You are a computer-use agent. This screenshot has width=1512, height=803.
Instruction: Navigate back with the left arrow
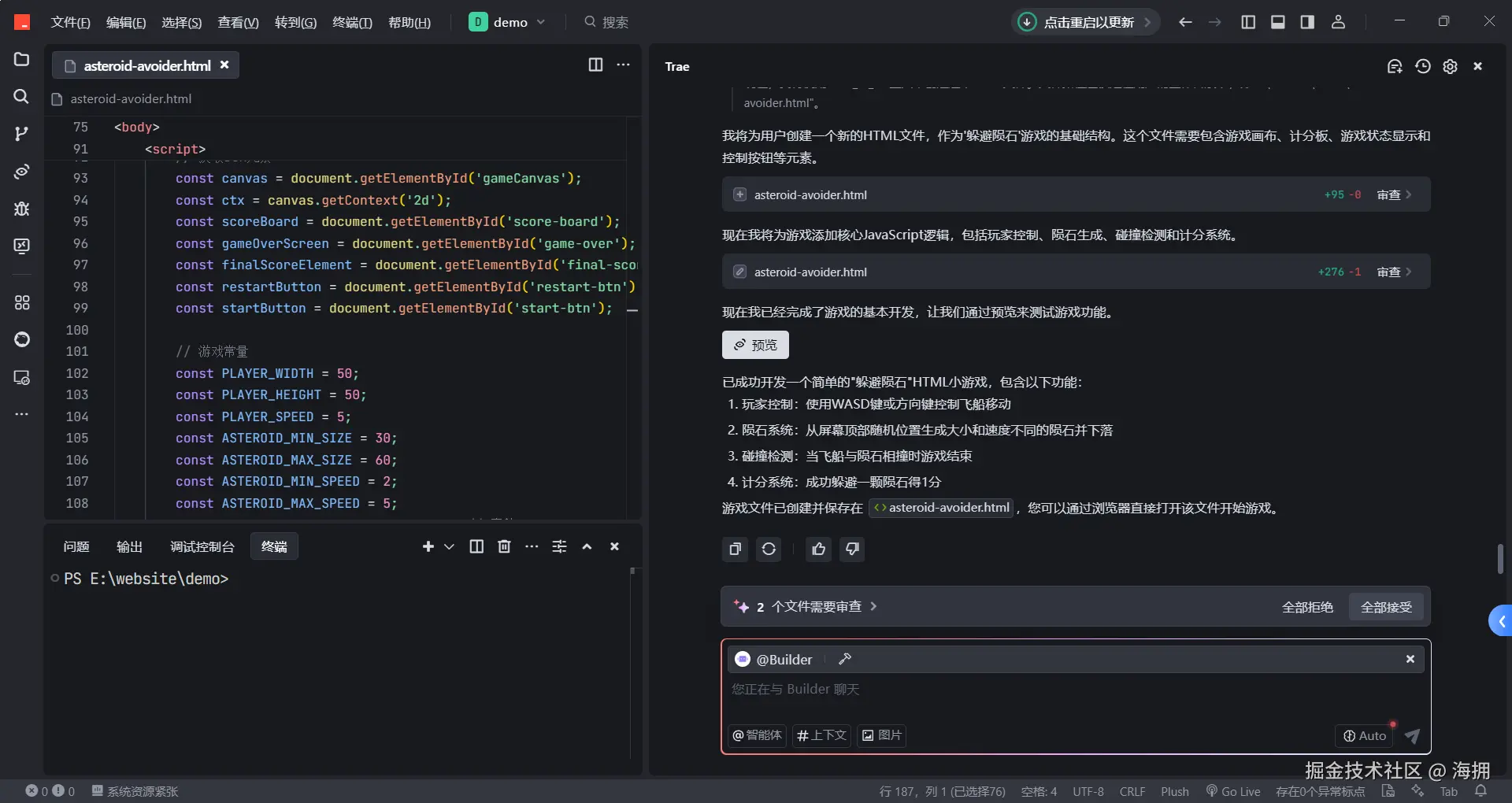click(x=1184, y=22)
